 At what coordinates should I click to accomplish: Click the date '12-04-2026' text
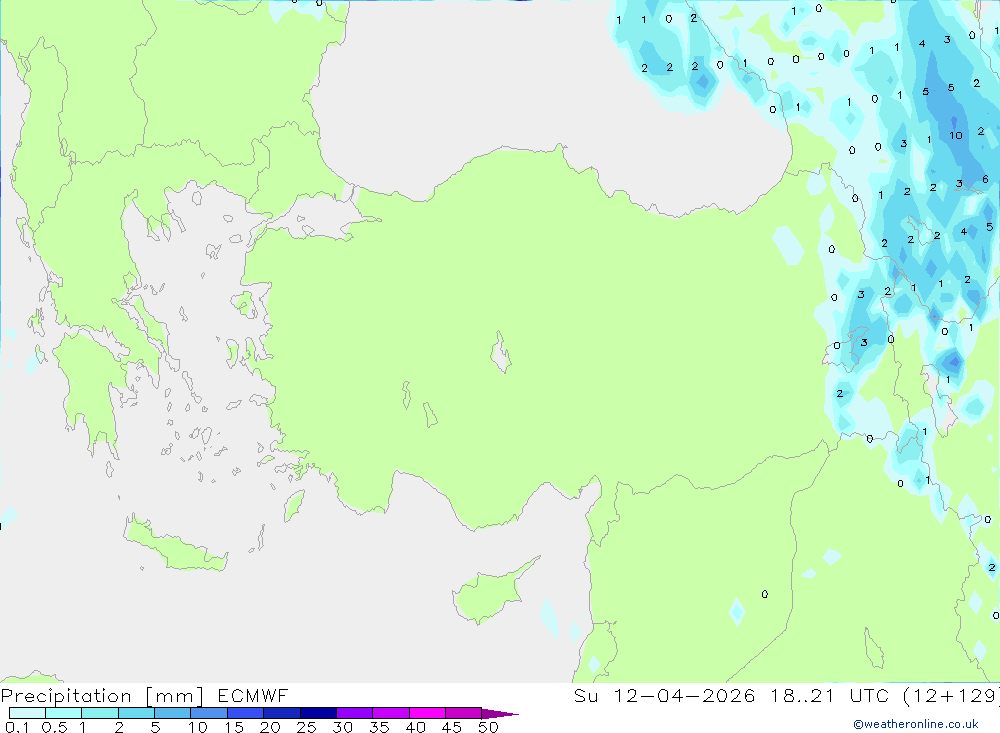684,695
